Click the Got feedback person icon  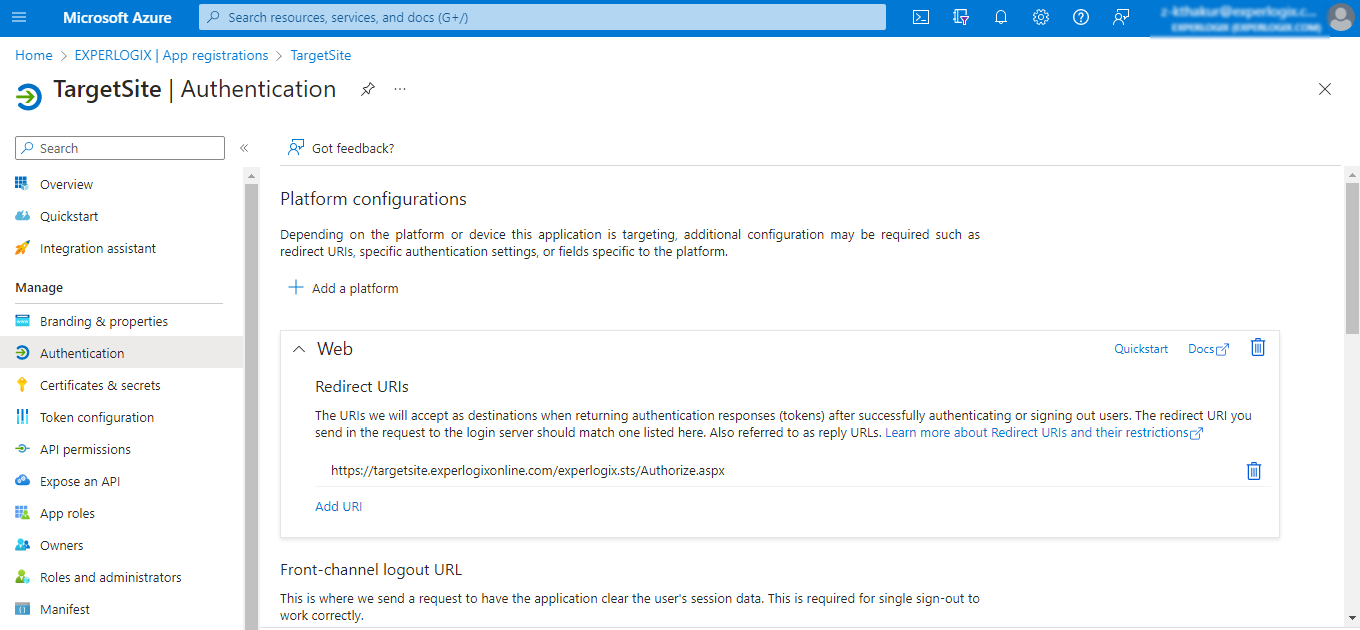[296, 147]
